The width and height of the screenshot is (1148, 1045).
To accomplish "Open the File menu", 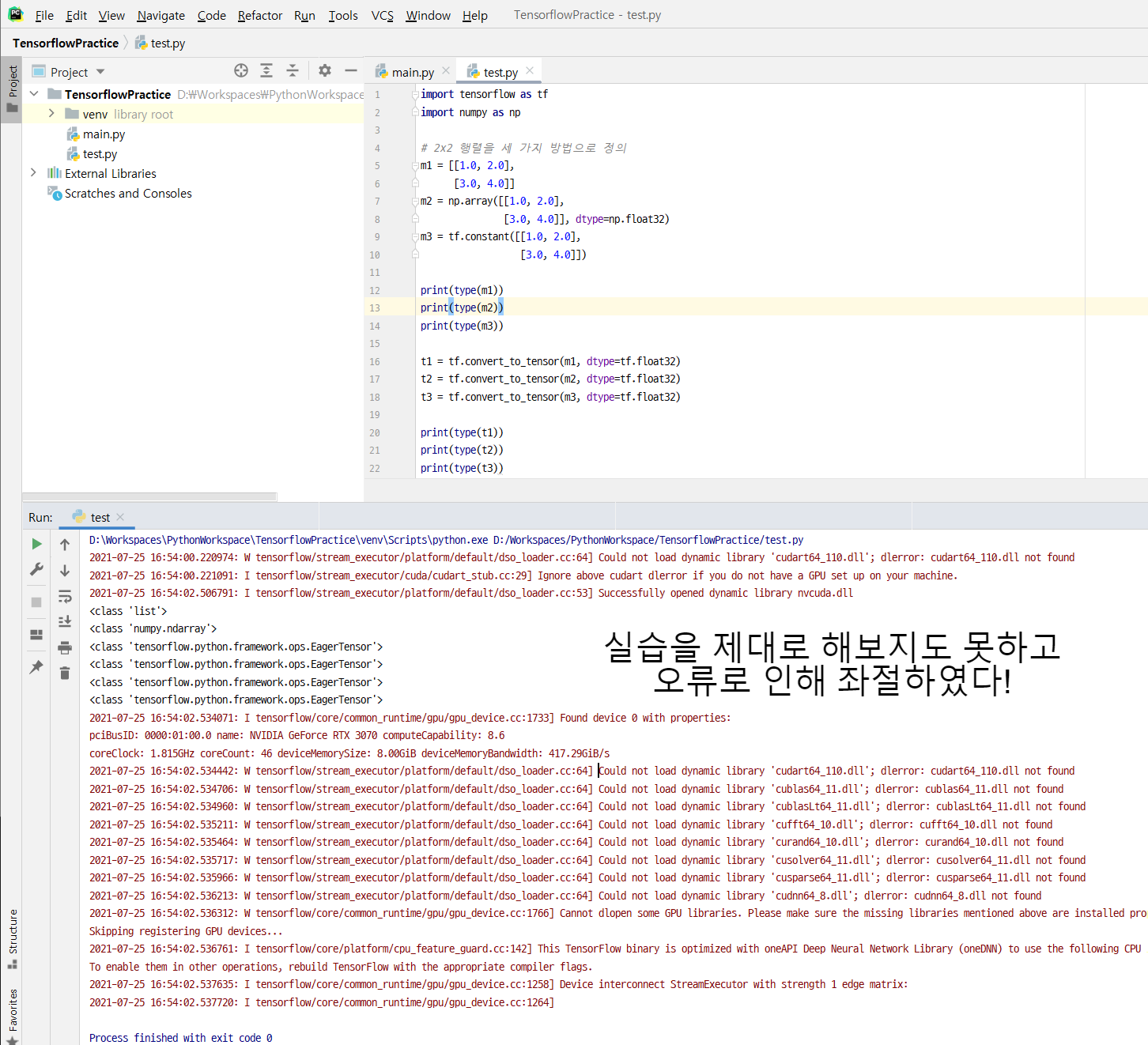I will click(44, 15).
